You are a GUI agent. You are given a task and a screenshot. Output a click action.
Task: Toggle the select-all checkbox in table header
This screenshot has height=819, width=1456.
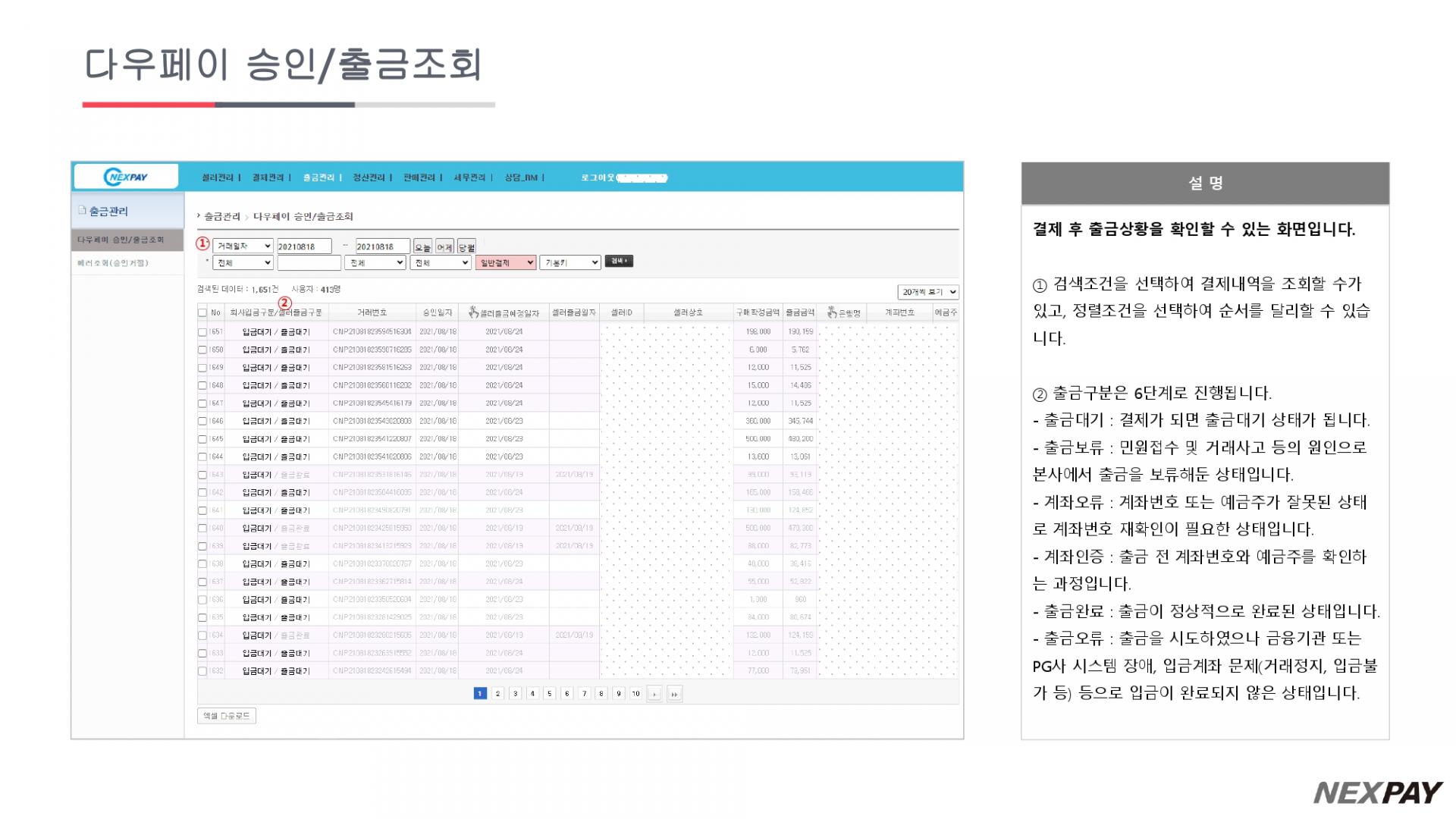coord(202,312)
